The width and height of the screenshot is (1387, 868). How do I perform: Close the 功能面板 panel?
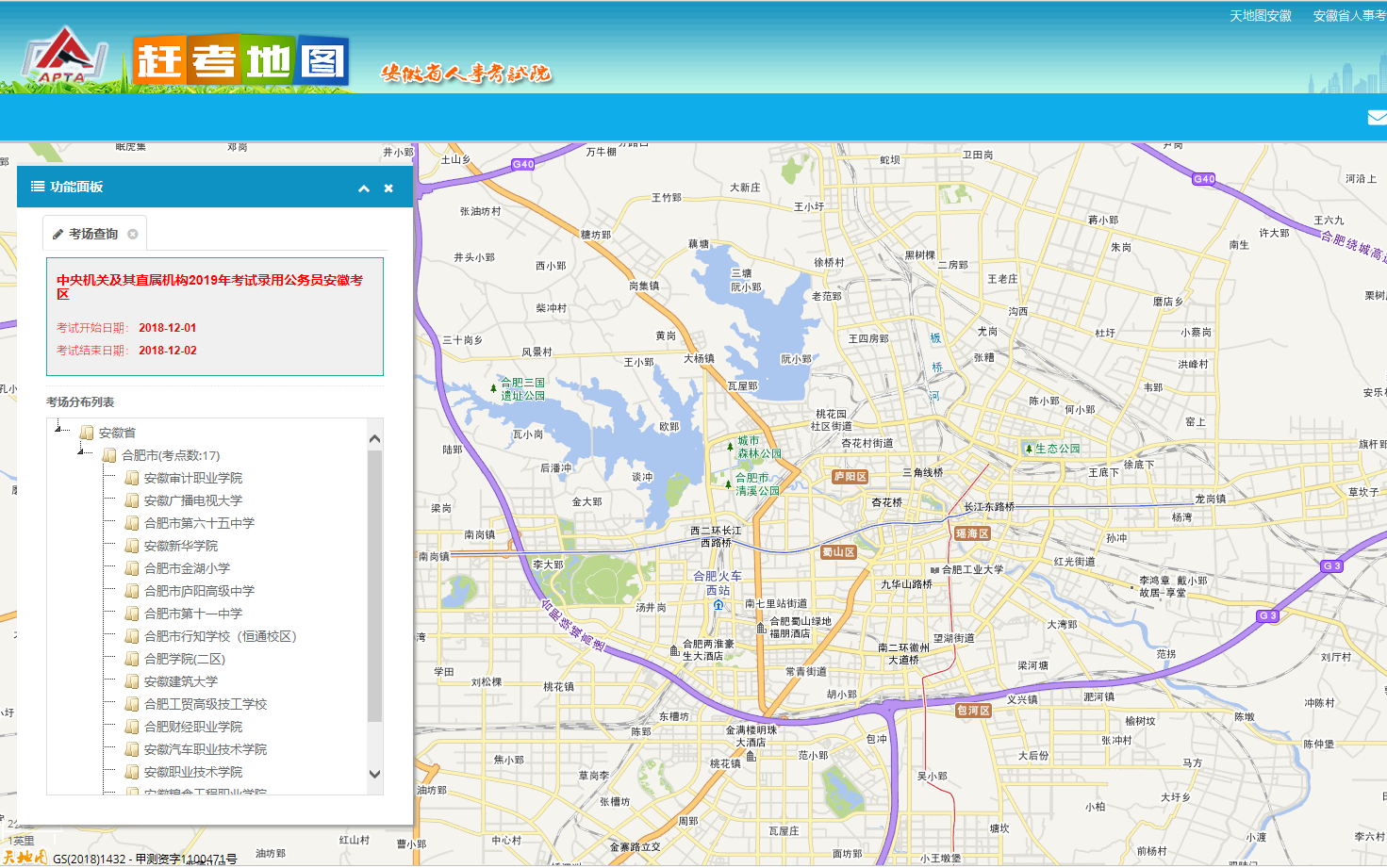coord(388,188)
